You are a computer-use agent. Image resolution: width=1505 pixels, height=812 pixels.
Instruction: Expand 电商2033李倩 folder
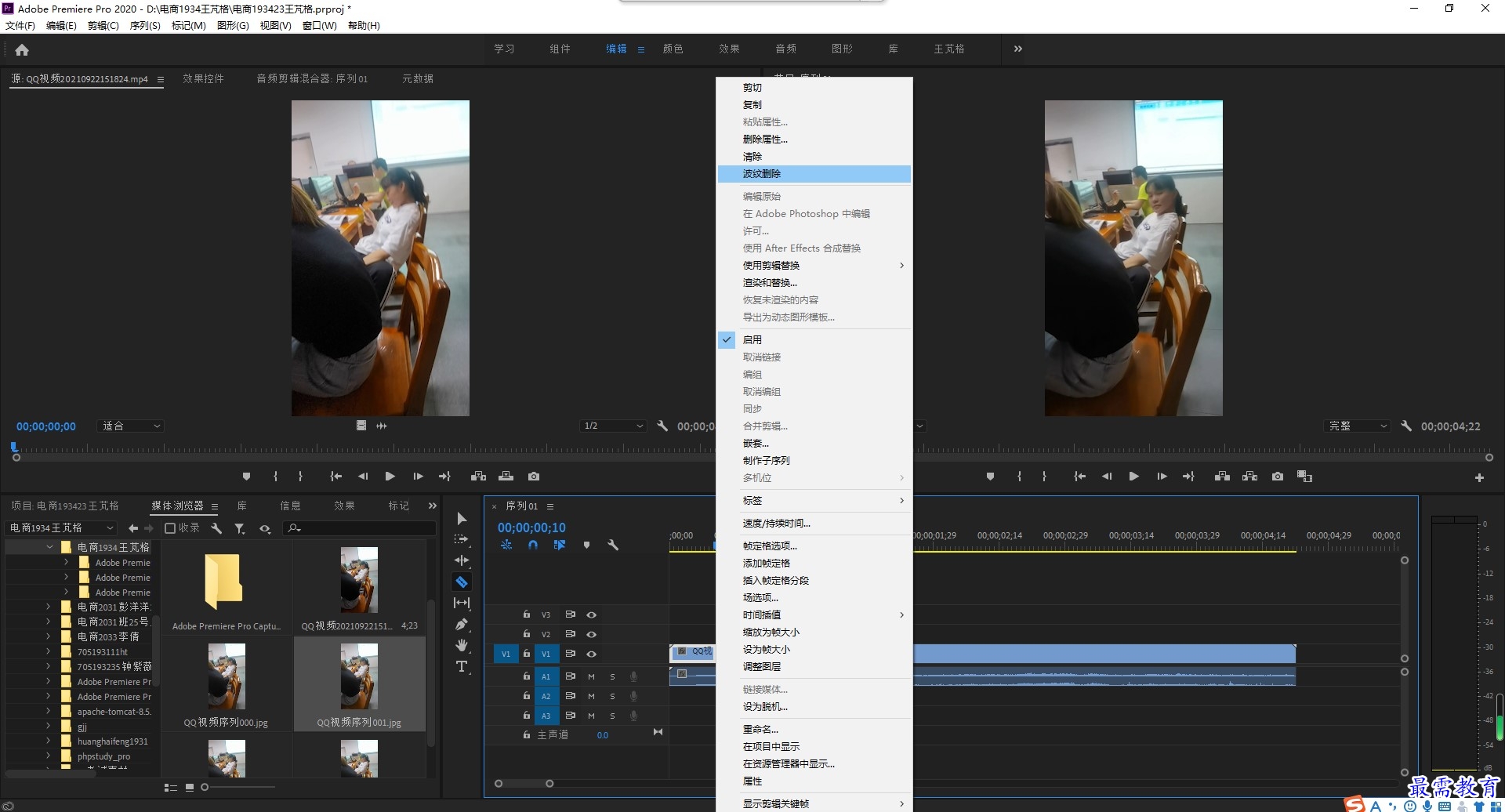pos(49,636)
